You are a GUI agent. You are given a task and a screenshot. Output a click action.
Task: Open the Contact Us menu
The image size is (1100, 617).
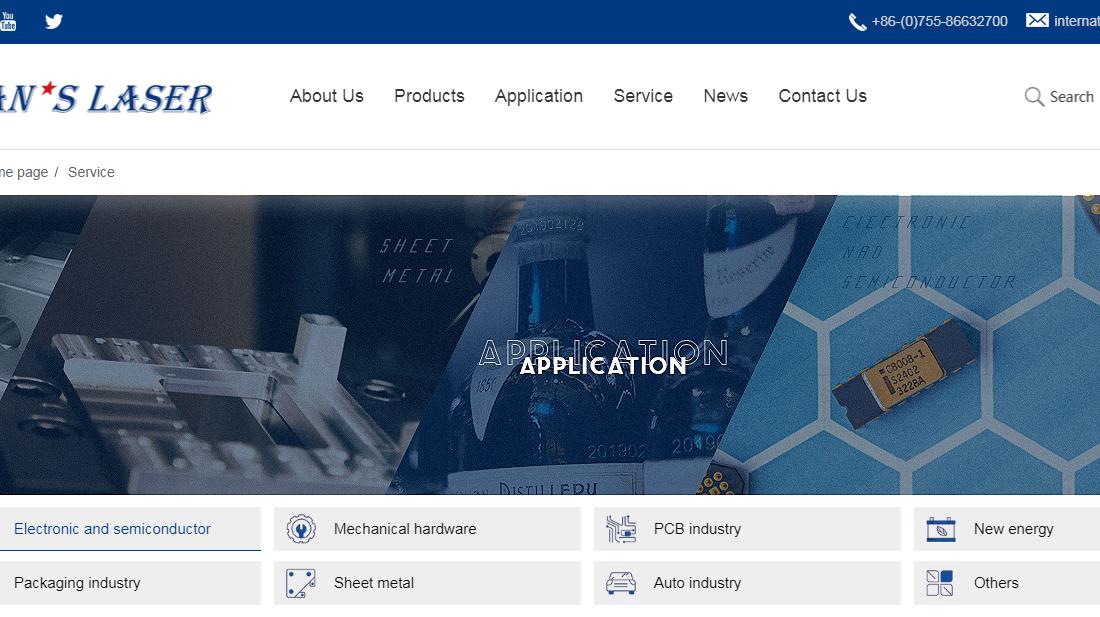(x=823, y=96)
